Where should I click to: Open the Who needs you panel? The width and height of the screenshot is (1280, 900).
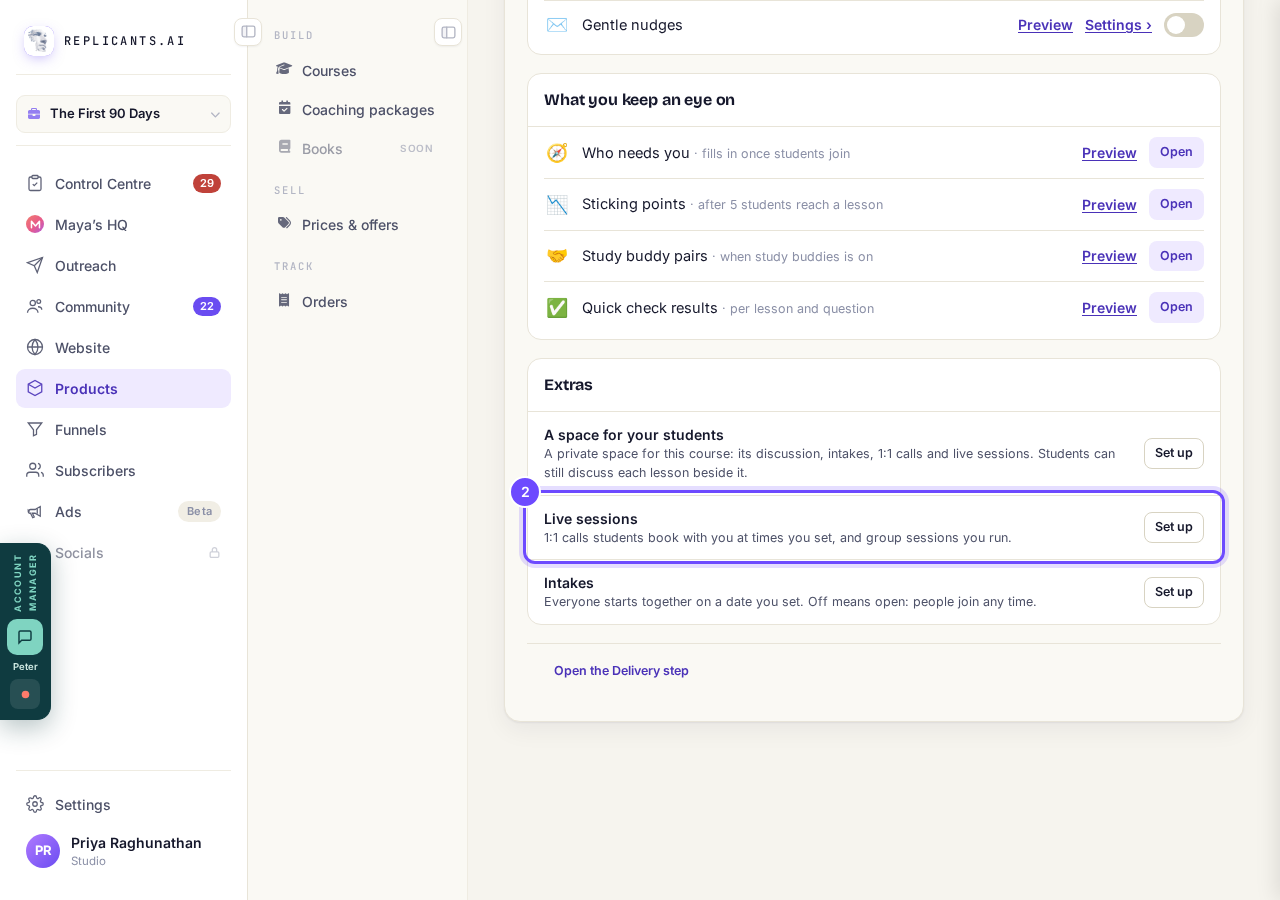pos(1176,152)
